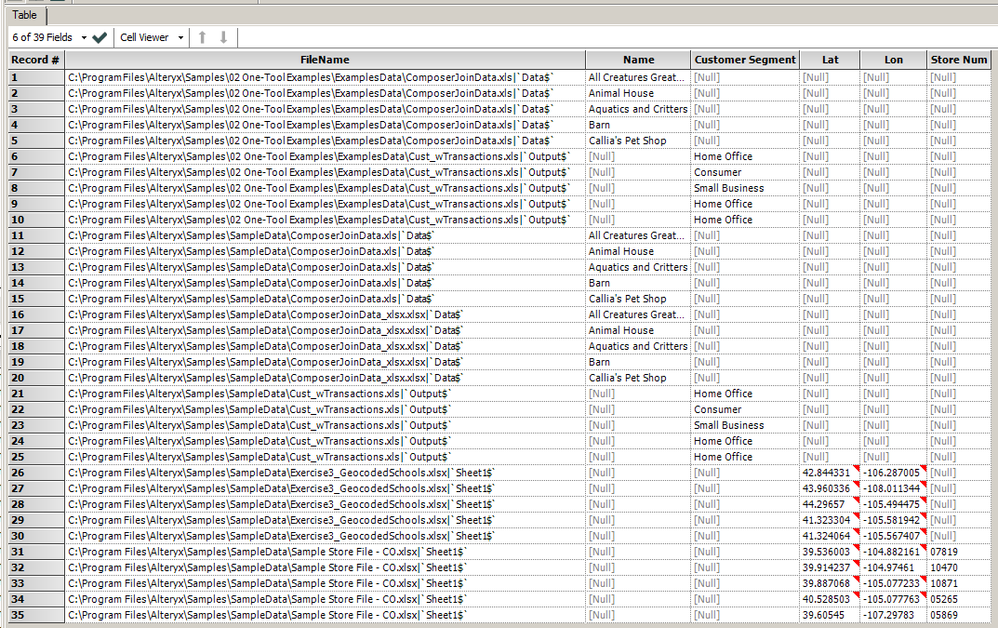Screen dimensions: 998x628
Task: Click ComposerJoinData_xlsx FileName cell in record 16
Action: [325, 315]
